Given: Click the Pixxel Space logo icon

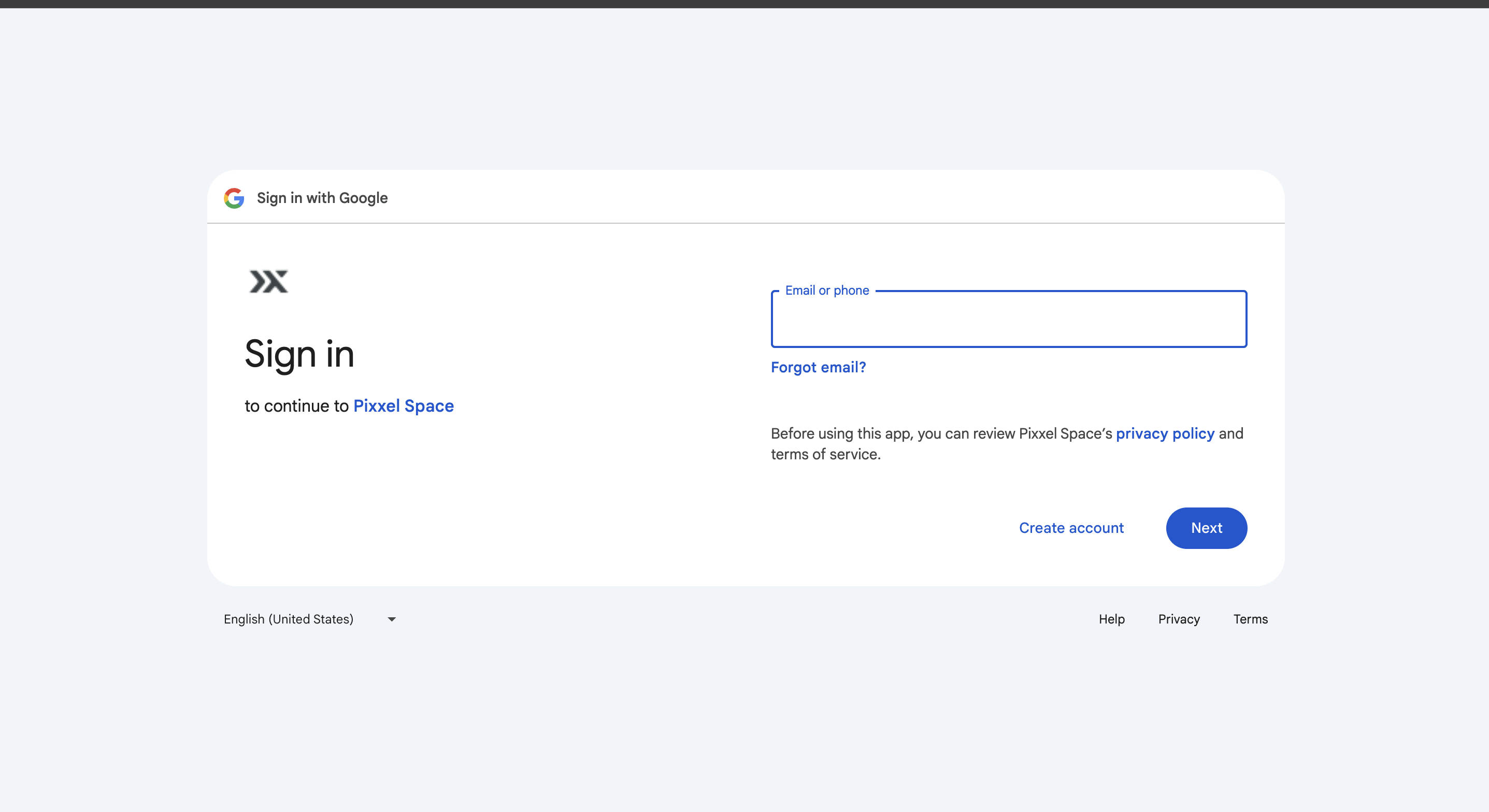Looking at the screenshot, I should tap(268, 281).
